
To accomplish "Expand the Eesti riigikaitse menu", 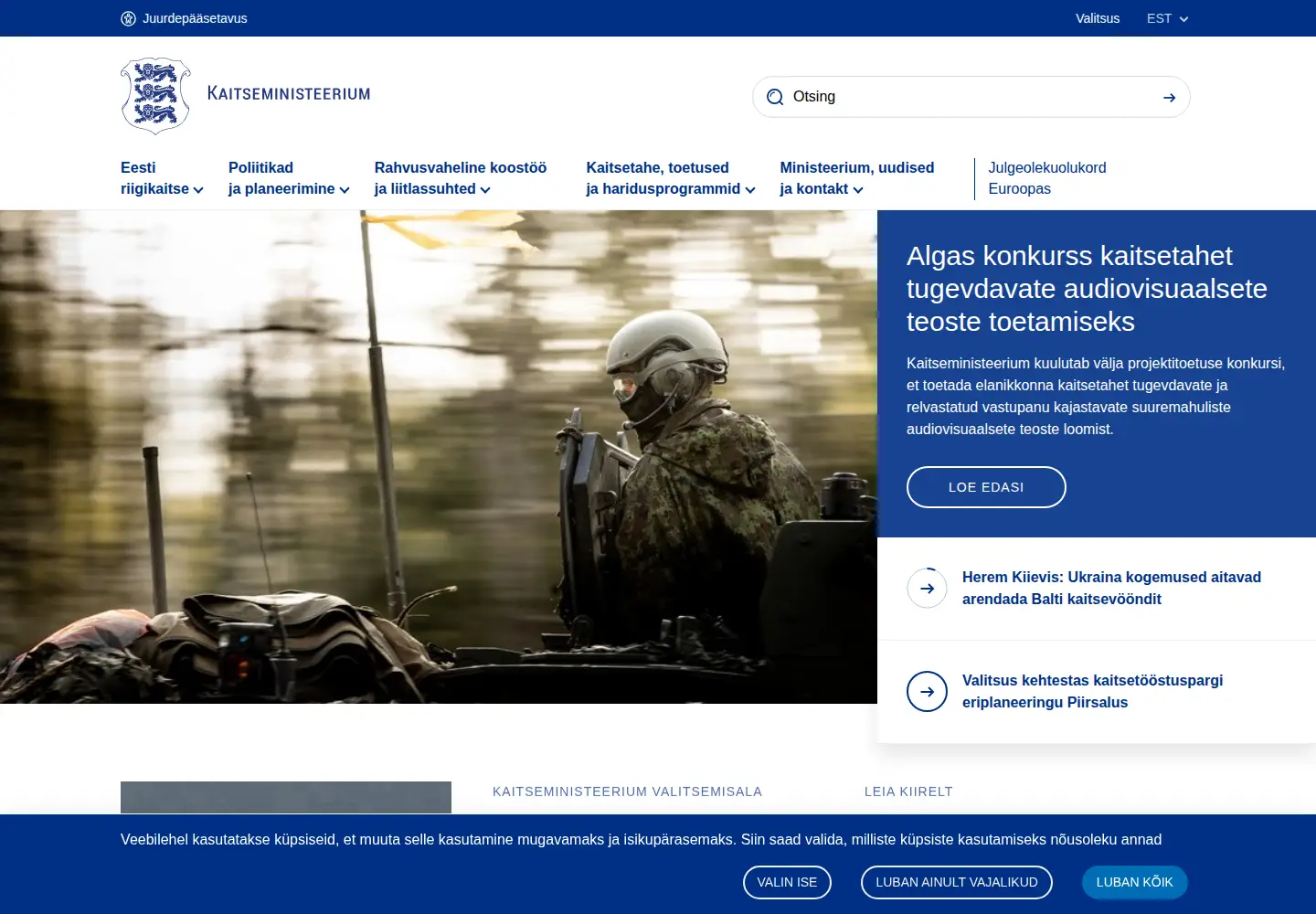I will pyautogui.click(x=162, y=178).
